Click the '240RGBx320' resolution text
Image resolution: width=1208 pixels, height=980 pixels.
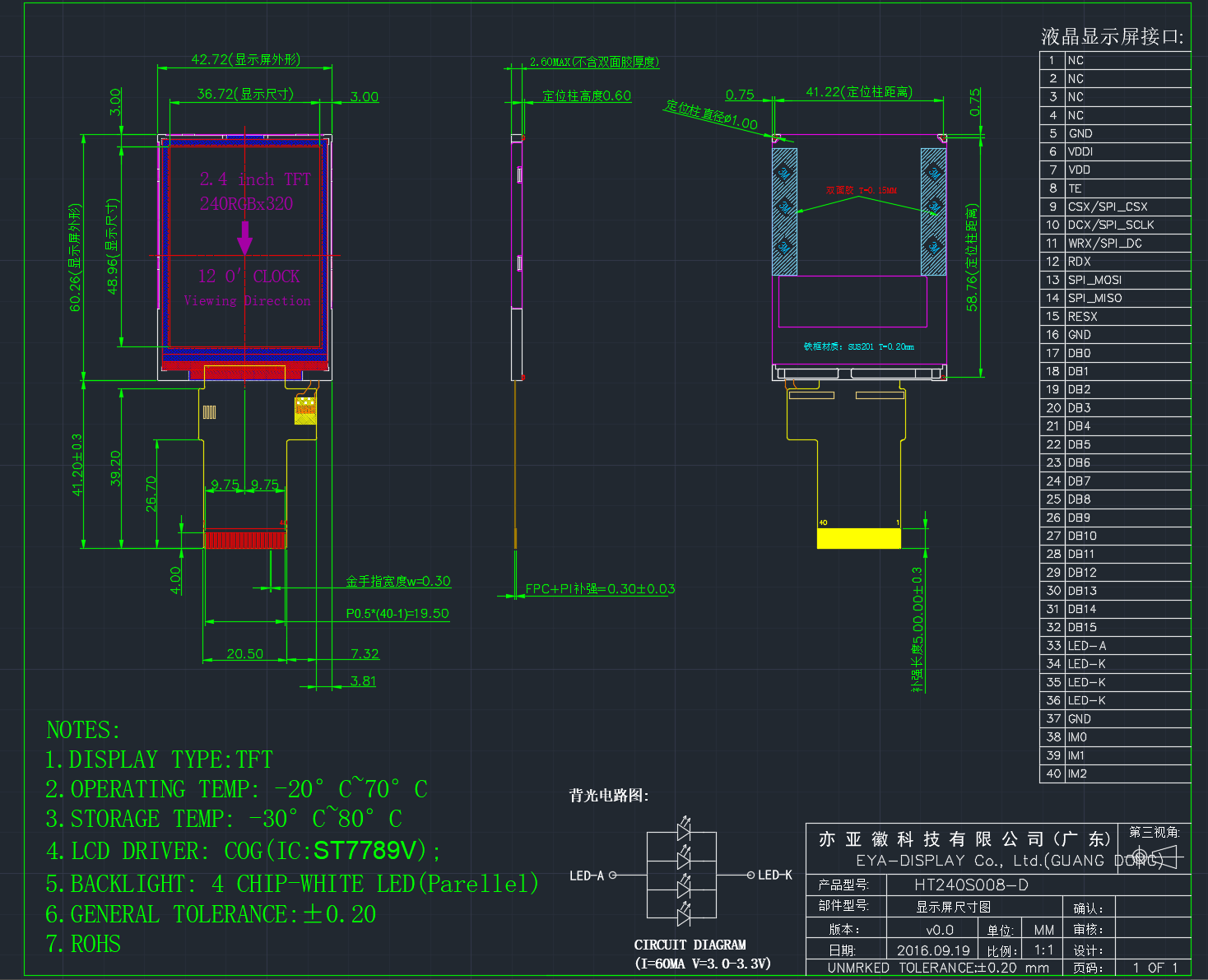click(x=246, y=203)
